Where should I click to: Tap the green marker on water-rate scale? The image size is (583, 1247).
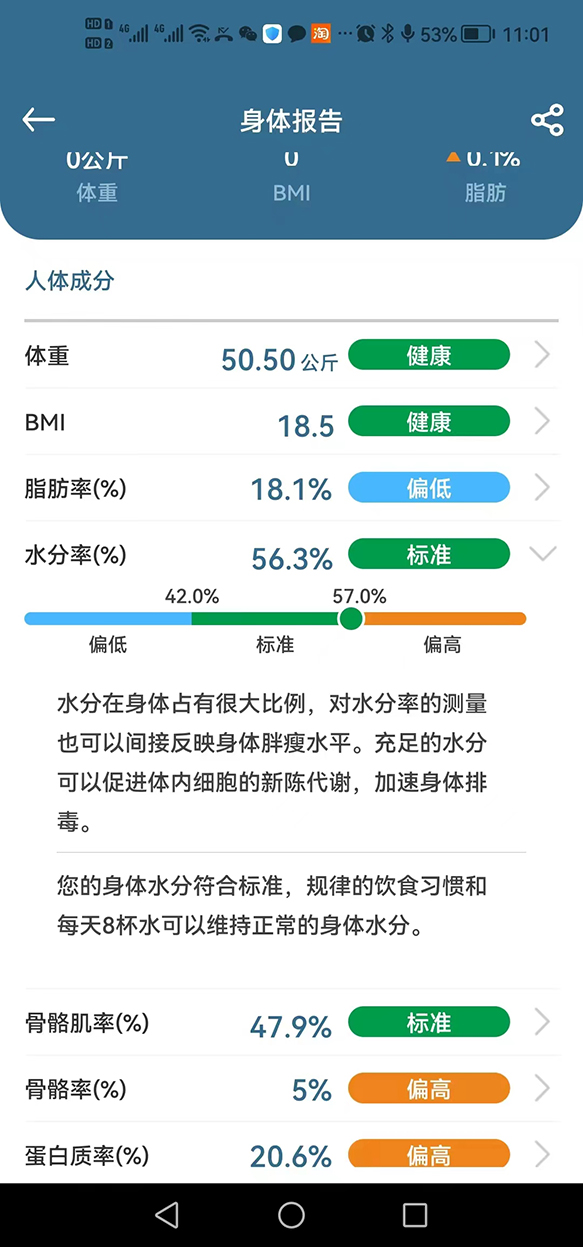(x=351, y=619)
